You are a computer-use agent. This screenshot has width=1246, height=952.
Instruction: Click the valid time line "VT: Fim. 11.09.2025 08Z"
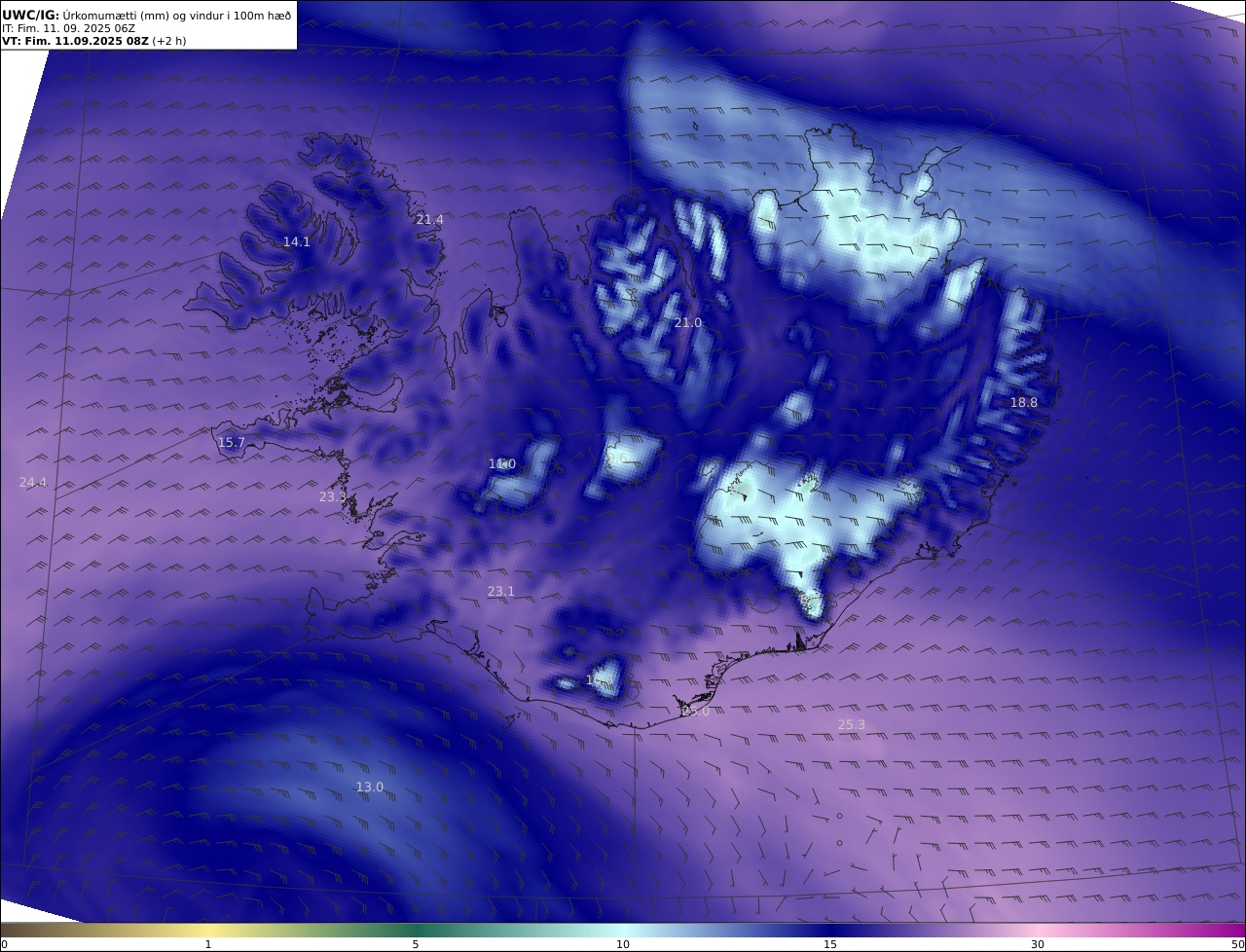75,42
